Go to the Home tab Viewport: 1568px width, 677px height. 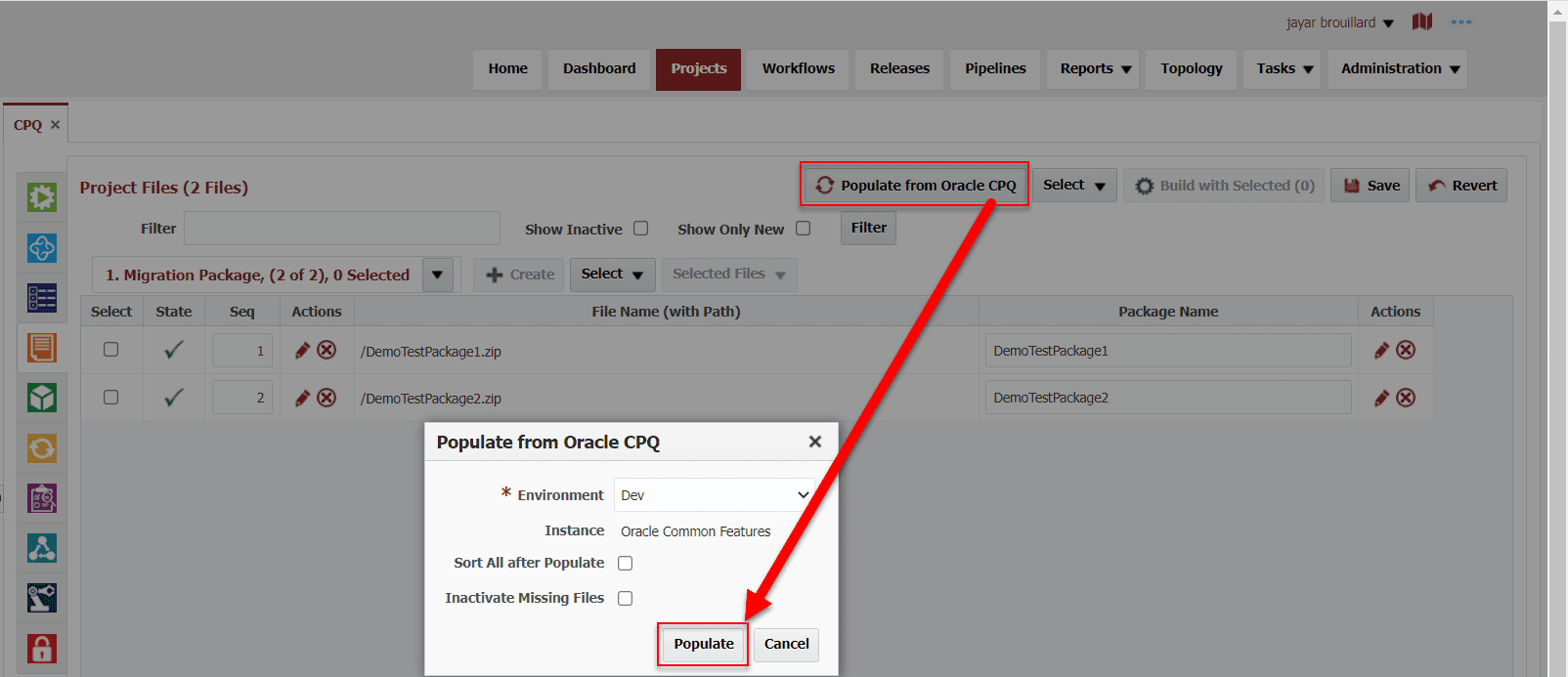tap(508, 68)
